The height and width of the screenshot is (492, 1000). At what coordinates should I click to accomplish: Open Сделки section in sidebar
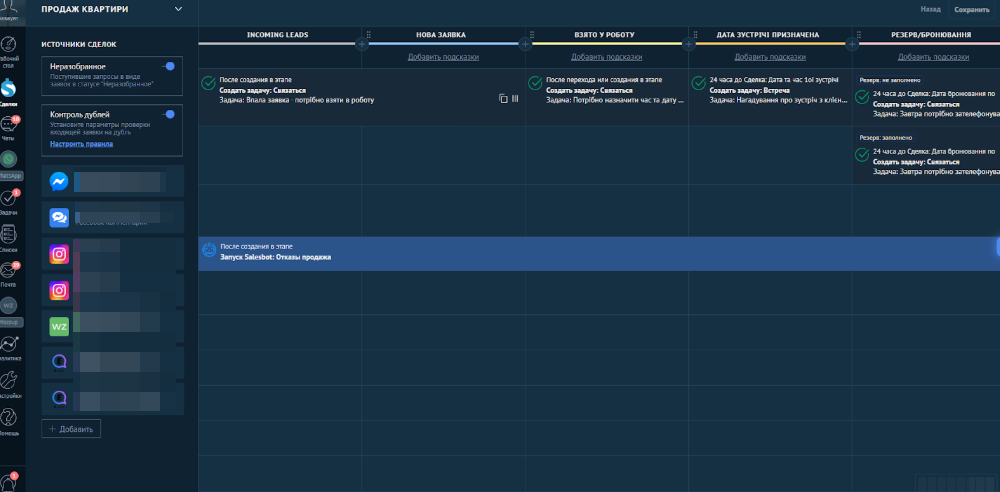point(9,91)
